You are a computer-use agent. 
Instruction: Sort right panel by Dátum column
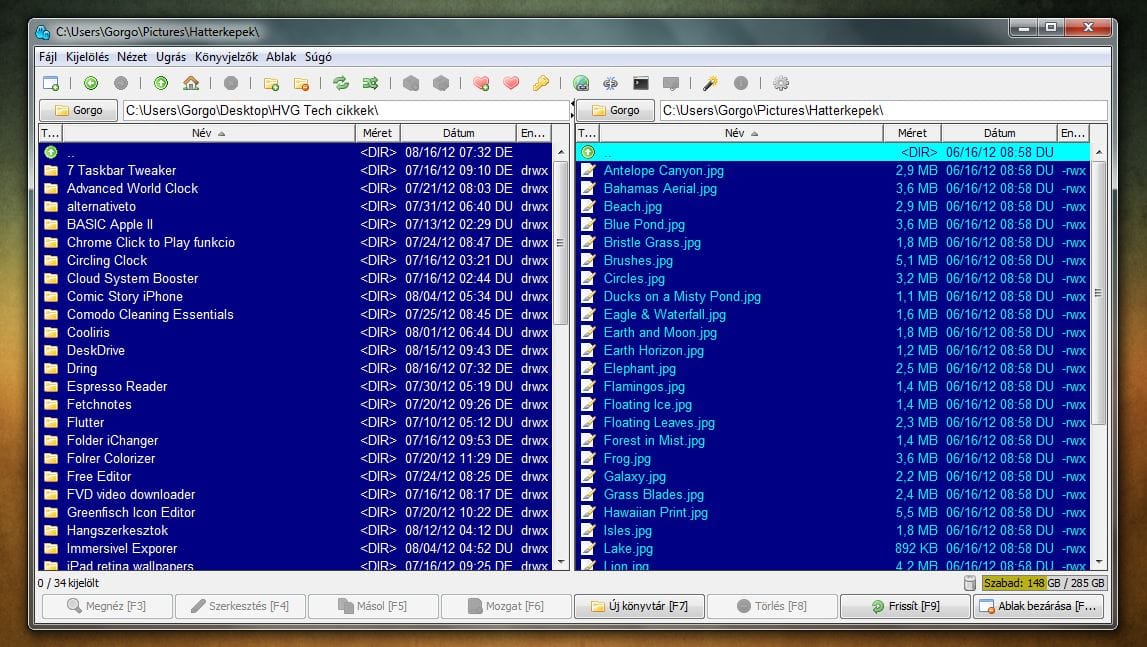point(999,133)
